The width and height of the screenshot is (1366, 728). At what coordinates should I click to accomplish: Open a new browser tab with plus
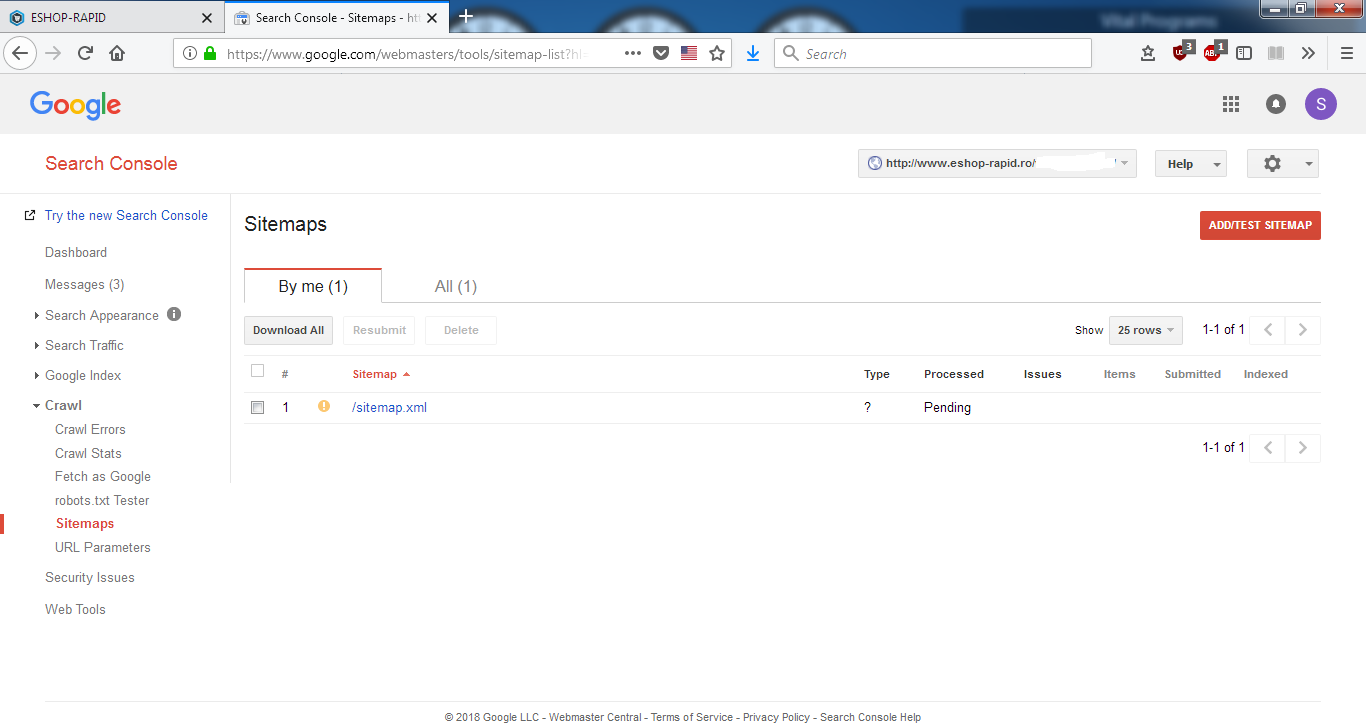pos(466,17)
